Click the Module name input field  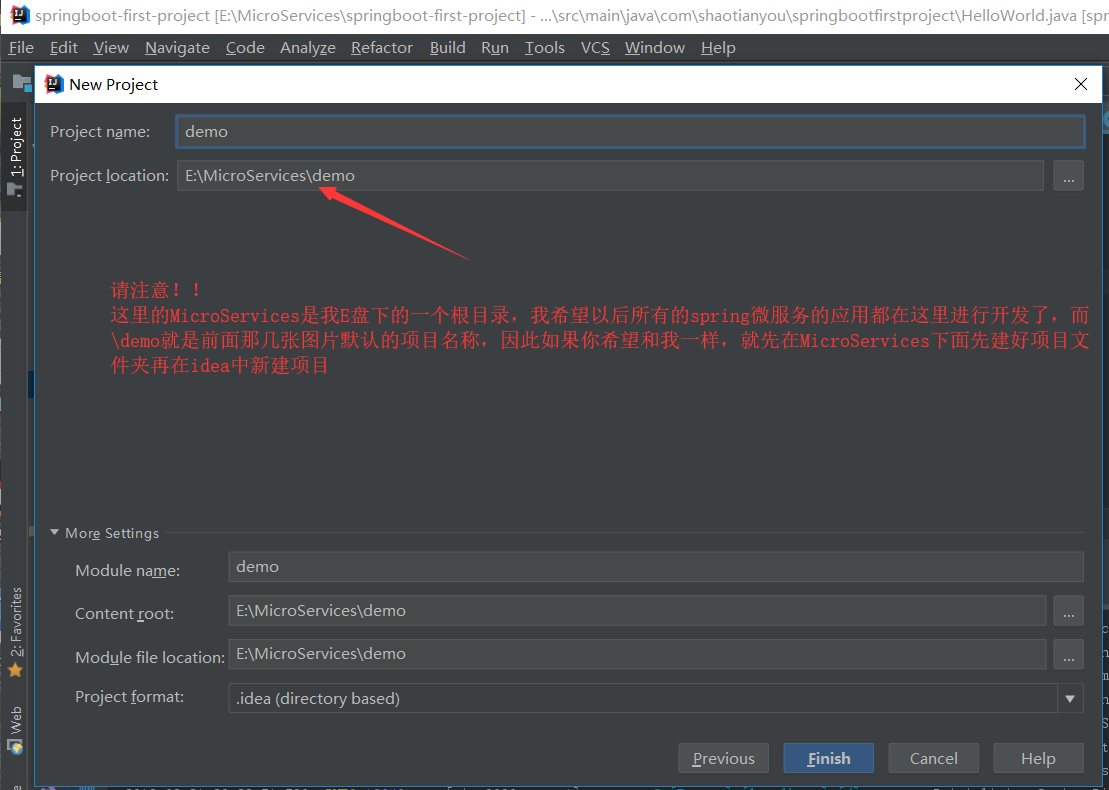click(656, 567)
